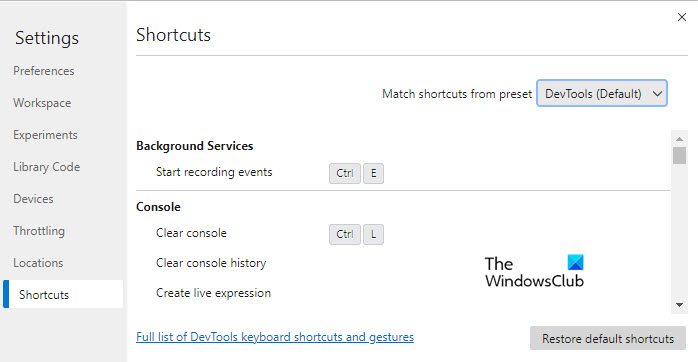Open full list of DevTools keyboard shortcuts link

[x=275, y=337]
